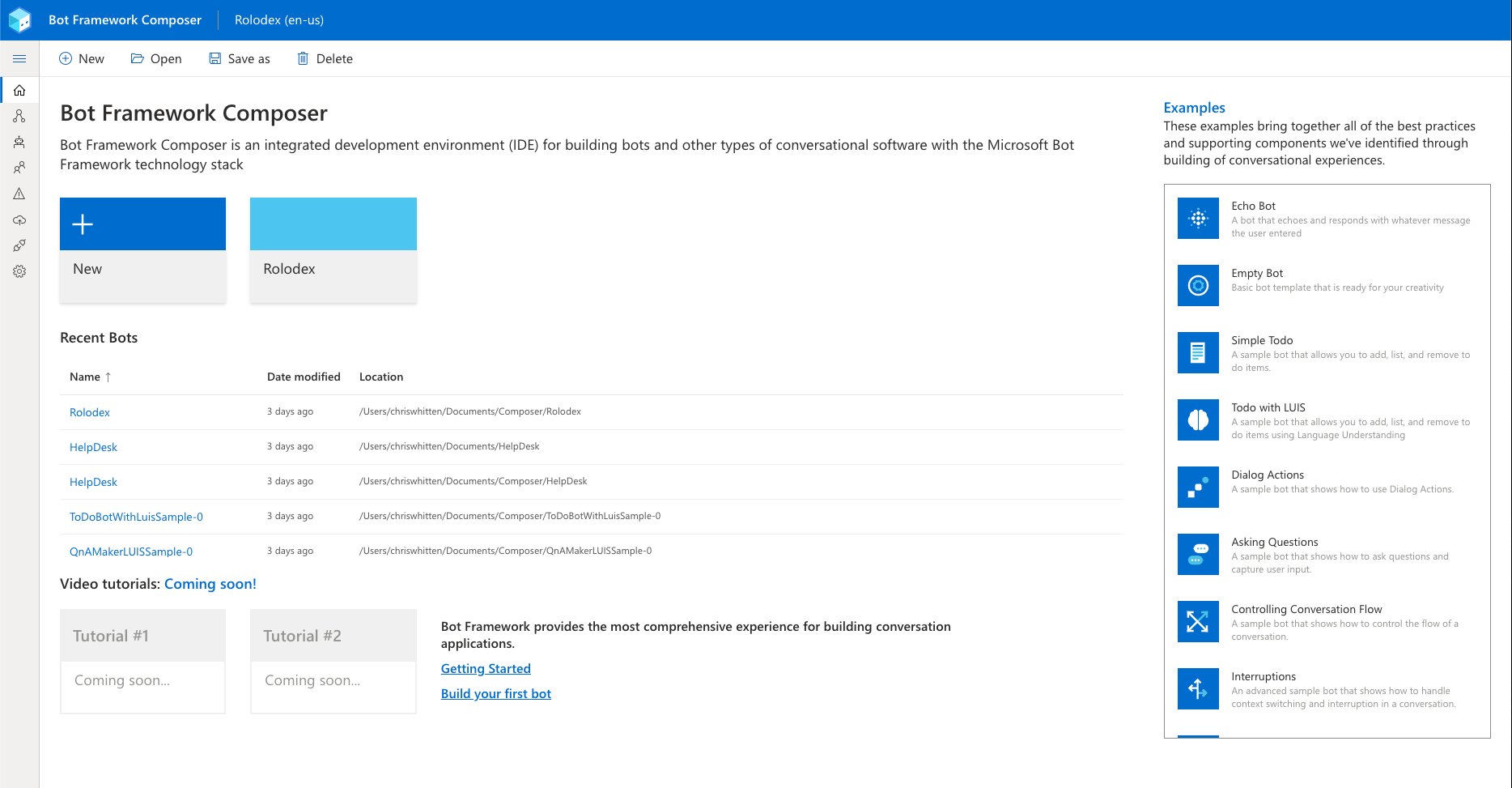Image resolution: width=1512 pixels, height=788 pixels.
Task: Open the Bot Responses robot sidebar icon
Action: point(19,142)
